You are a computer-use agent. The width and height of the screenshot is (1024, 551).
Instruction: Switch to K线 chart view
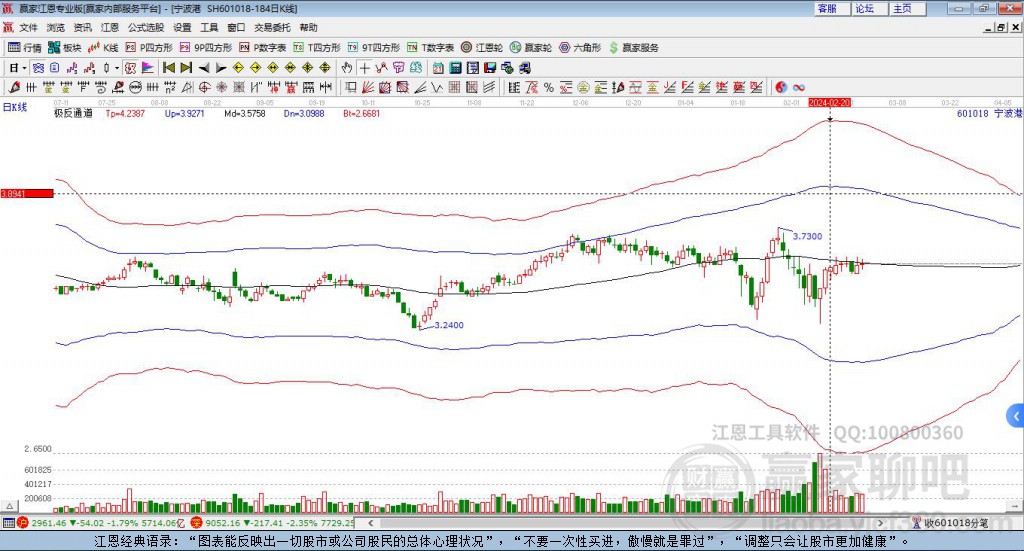(103, 48)
